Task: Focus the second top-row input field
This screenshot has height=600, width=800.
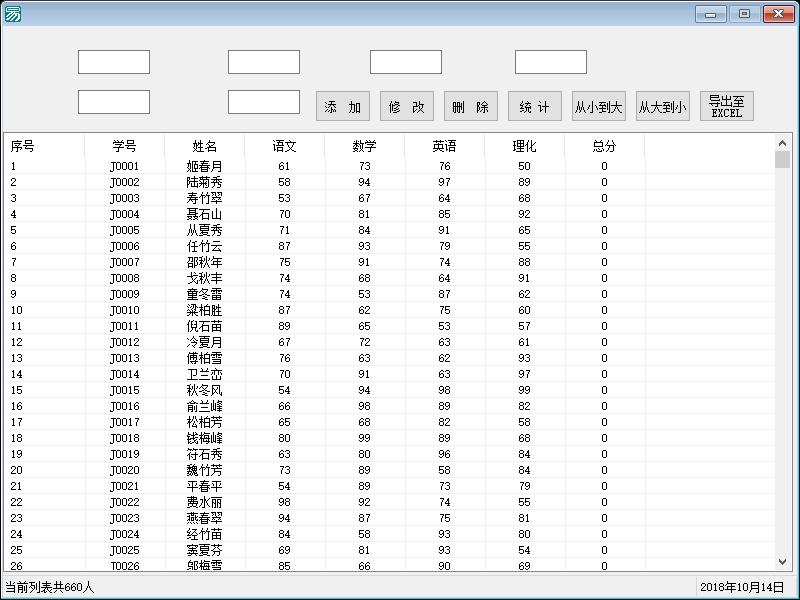Action: tap(264, 62)
